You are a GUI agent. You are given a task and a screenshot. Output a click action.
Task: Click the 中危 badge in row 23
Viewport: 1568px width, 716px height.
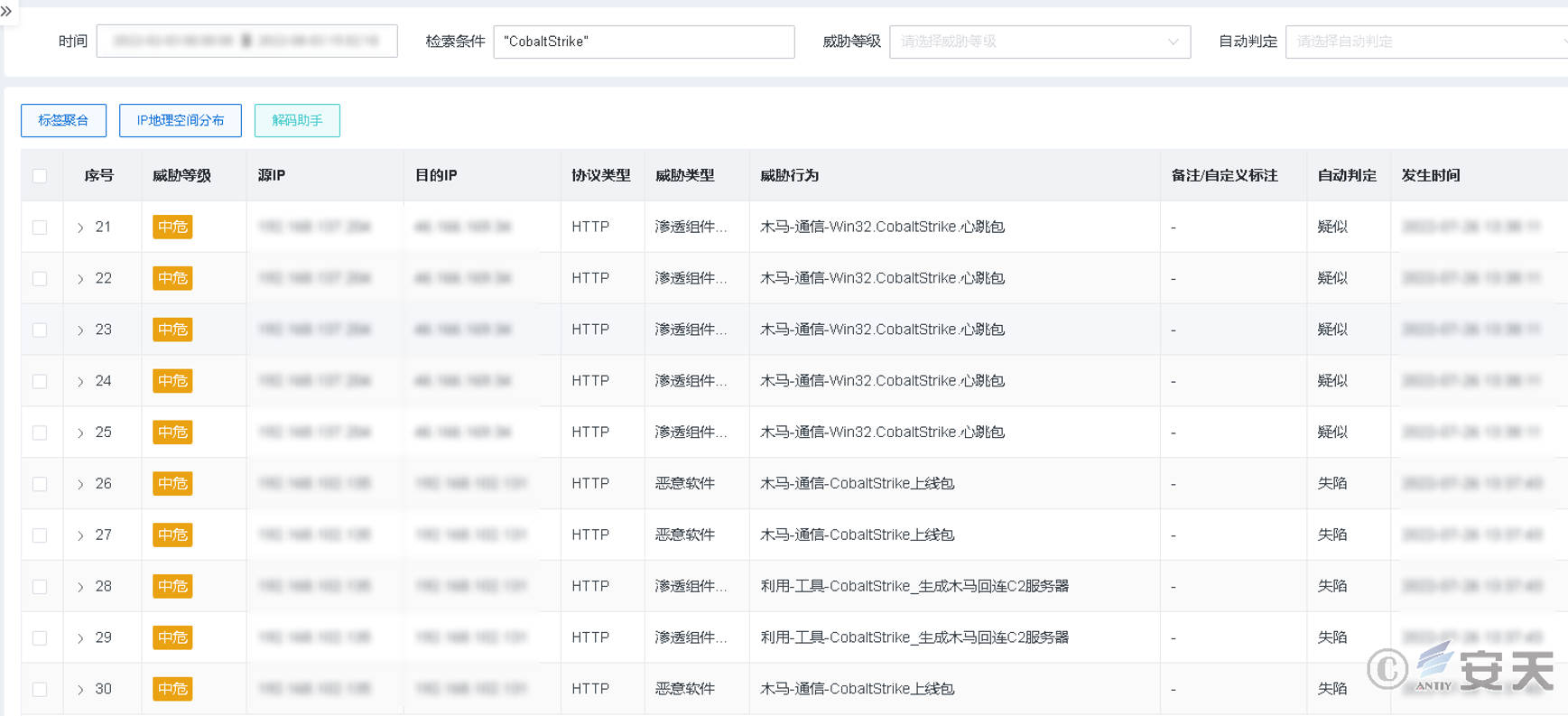point(172,330)
